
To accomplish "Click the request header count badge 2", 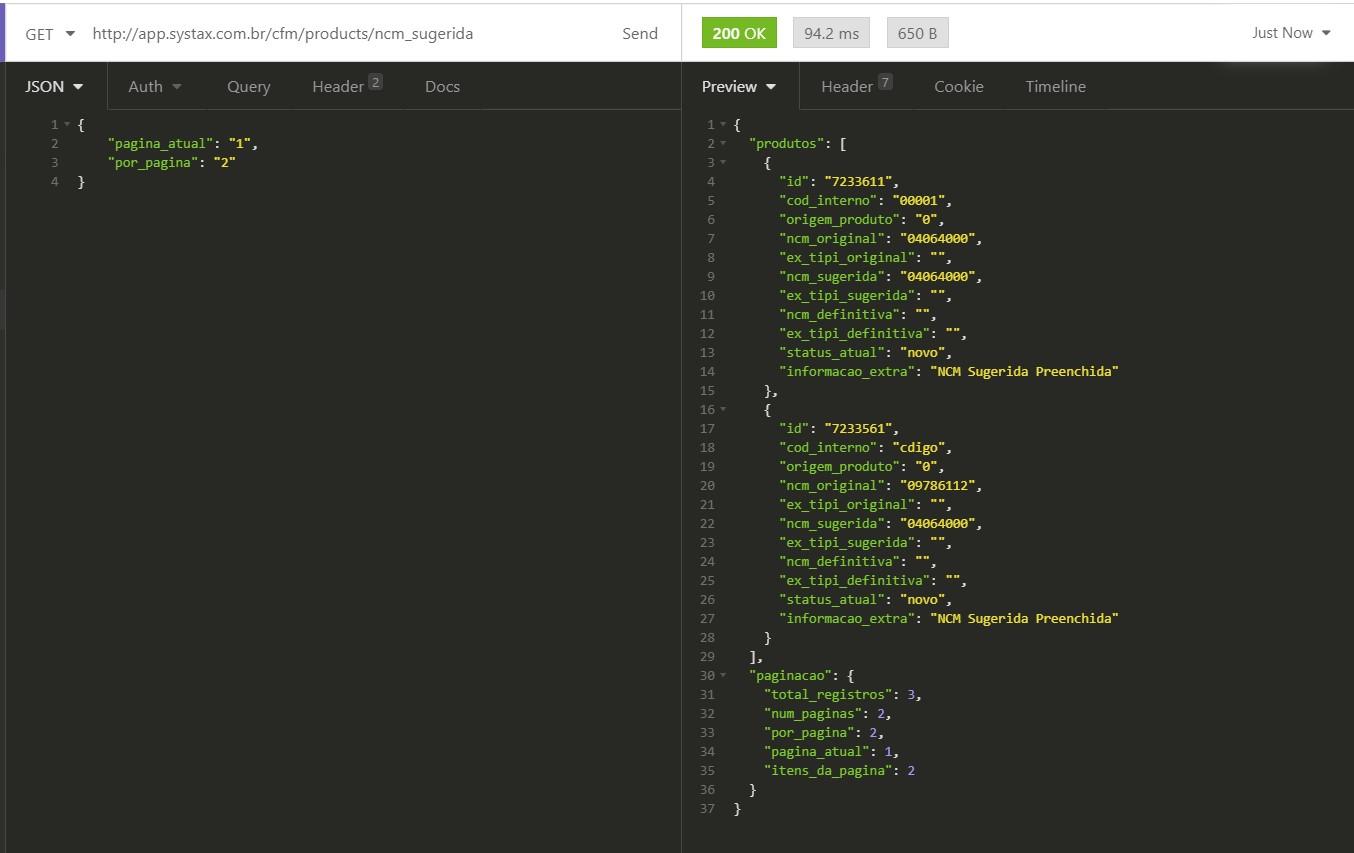I will point(375,82).
